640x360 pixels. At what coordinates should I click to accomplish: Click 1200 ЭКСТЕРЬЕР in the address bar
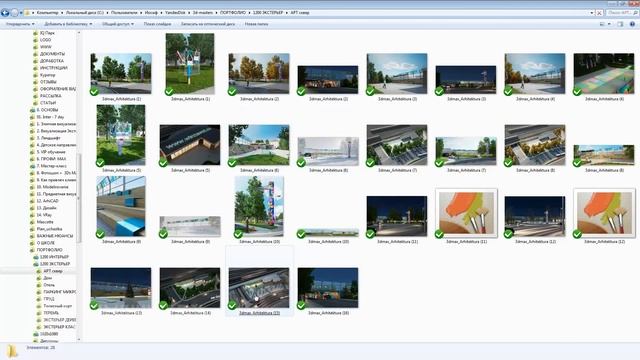point(268,13)
